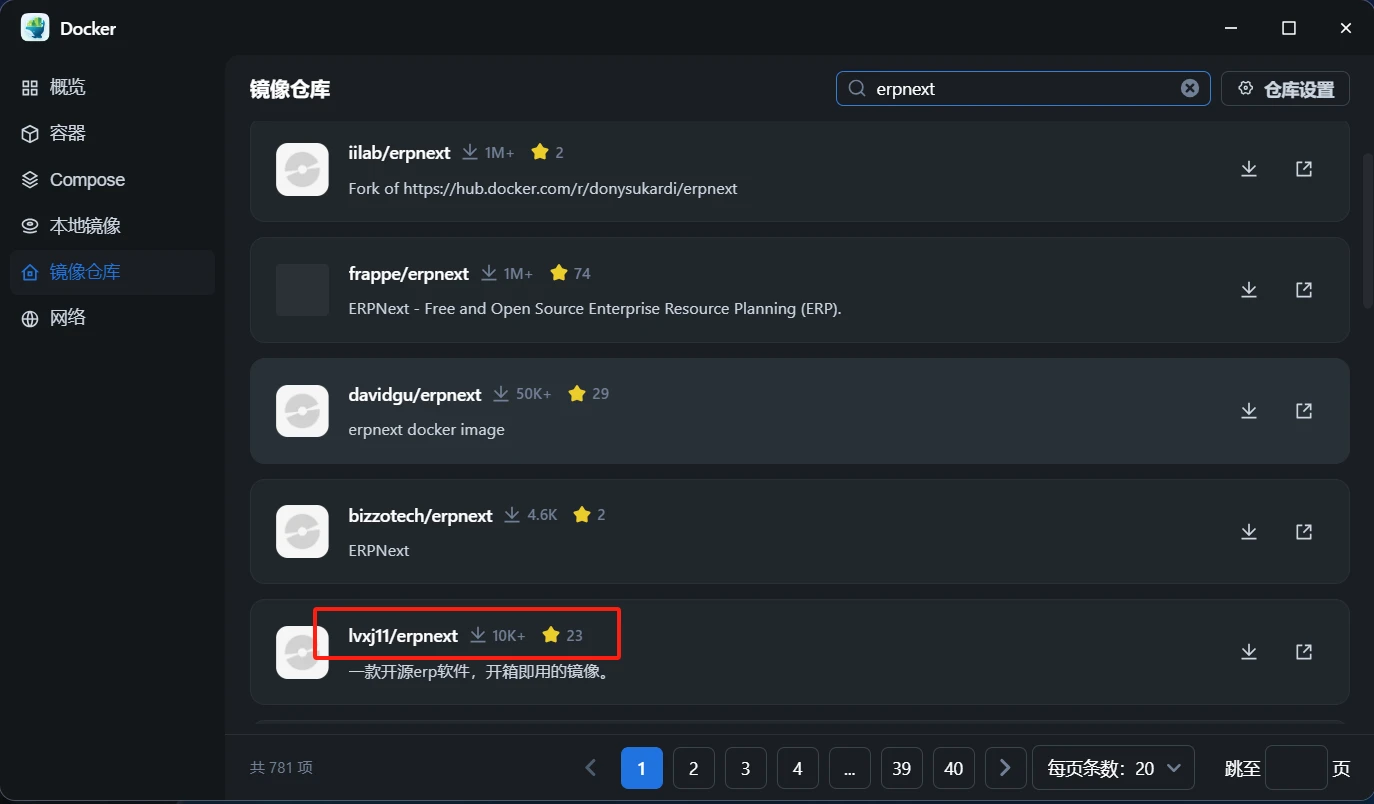Minimize the Docker window
Screen dimensions: 1374x804
pos(1232,28)
